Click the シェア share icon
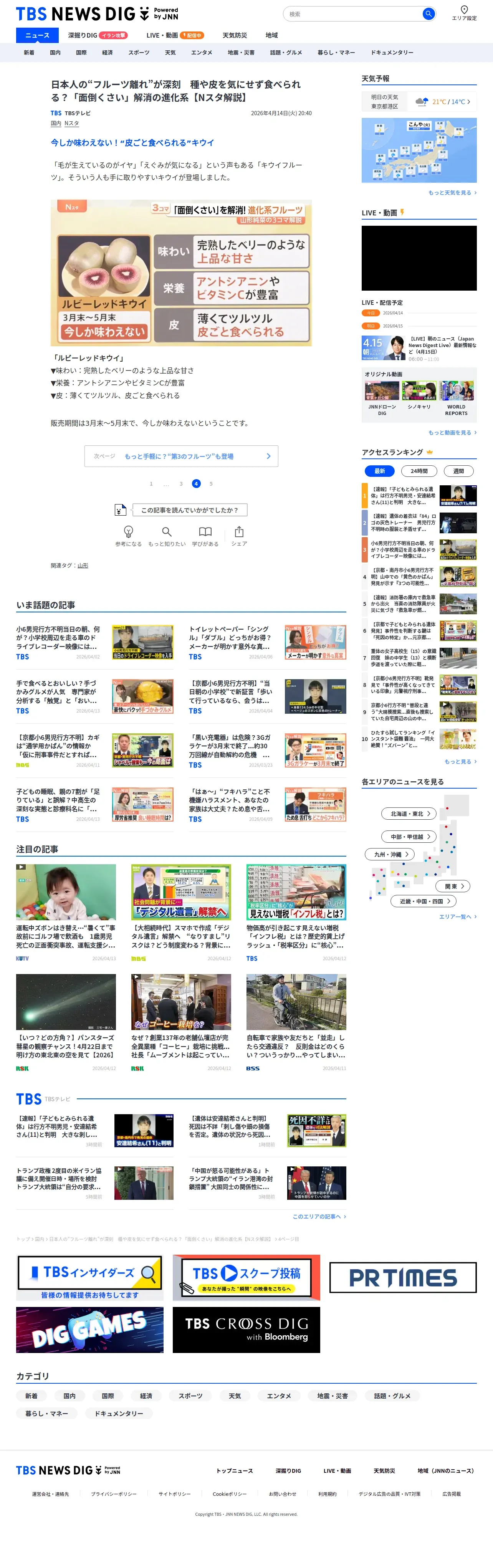493x1568 pixels. [239, 531]
